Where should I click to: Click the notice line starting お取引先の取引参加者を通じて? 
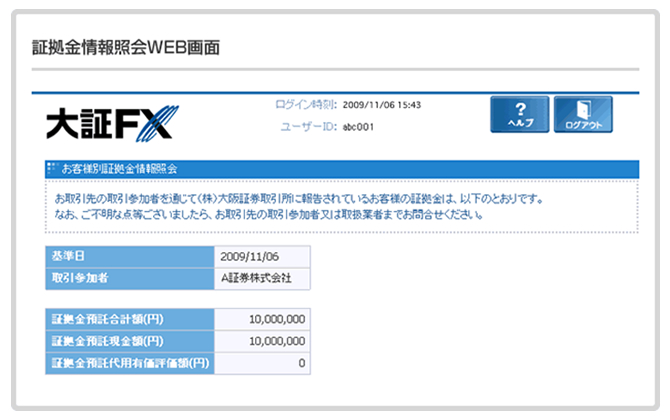click(x=299, y=199)
